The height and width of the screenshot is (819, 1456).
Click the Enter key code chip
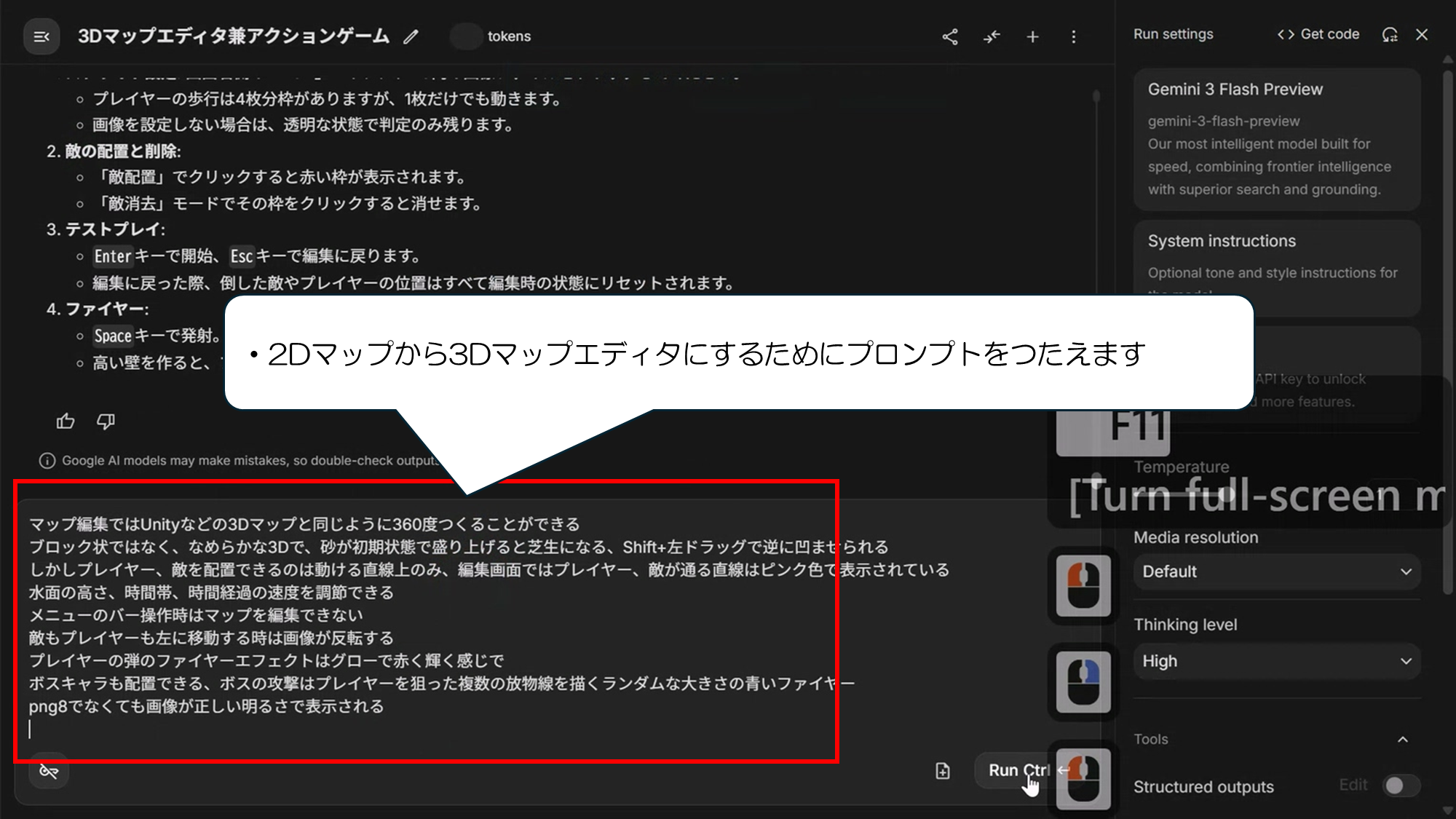(x=113, y=256)
